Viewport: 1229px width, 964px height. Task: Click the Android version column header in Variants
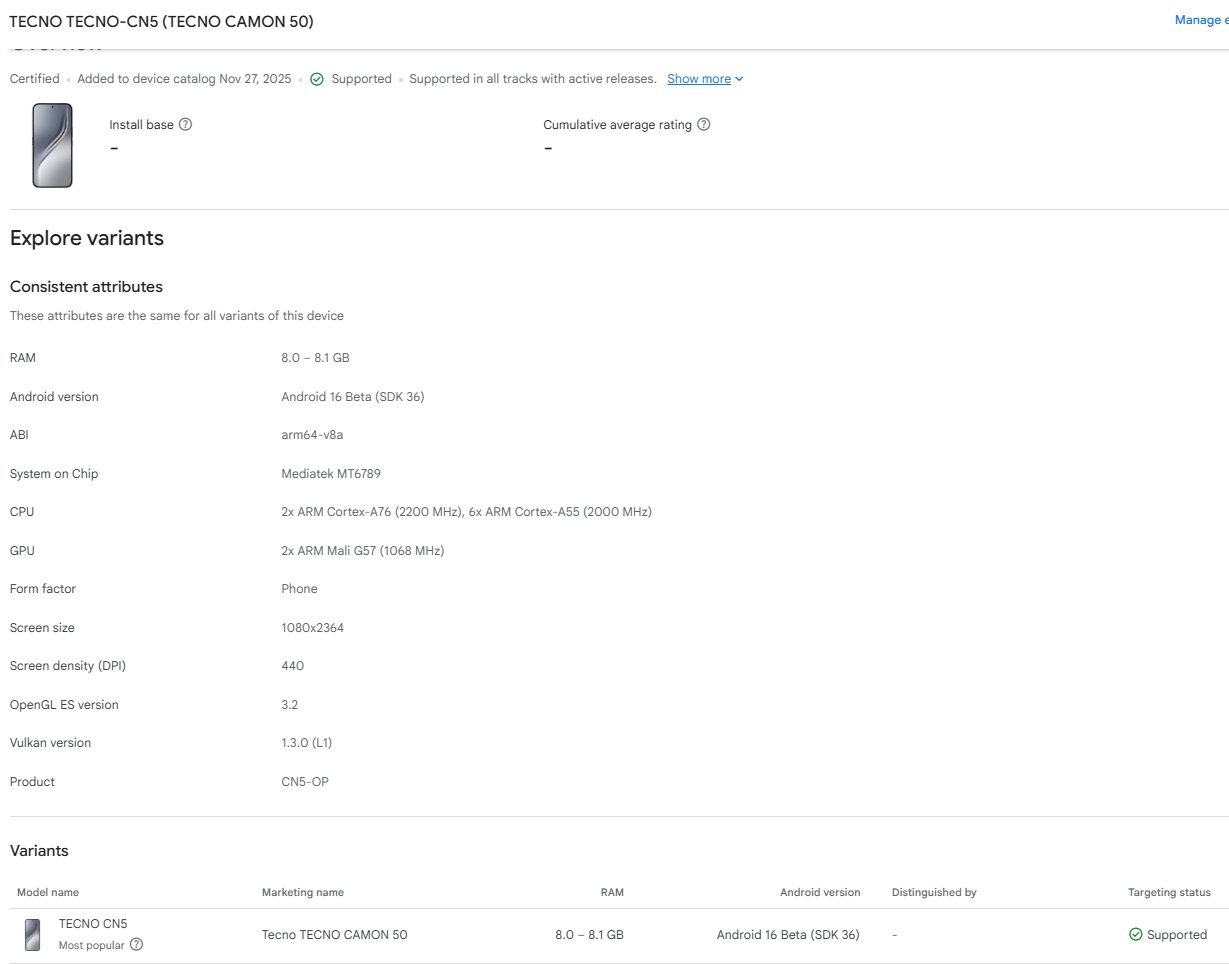pos(820,892)
